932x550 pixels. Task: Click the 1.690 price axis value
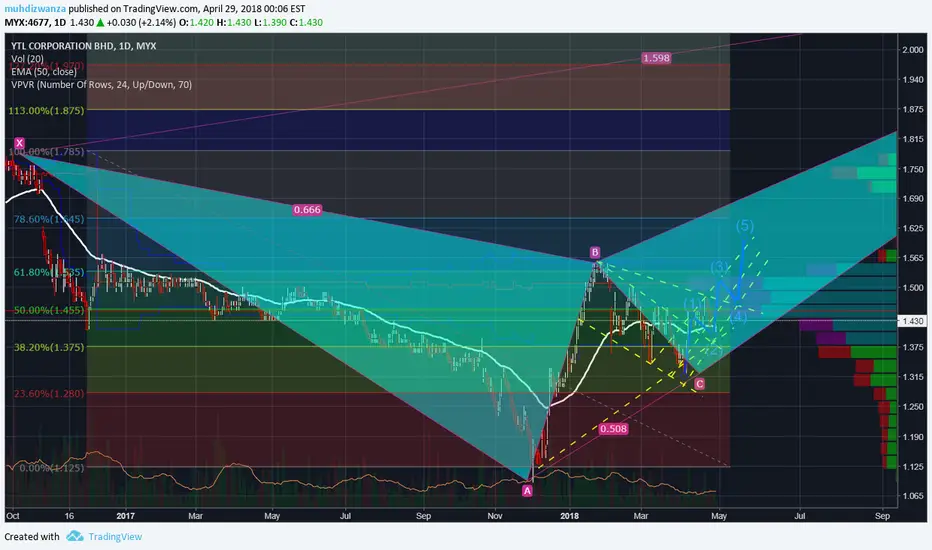tap(913, 199)
